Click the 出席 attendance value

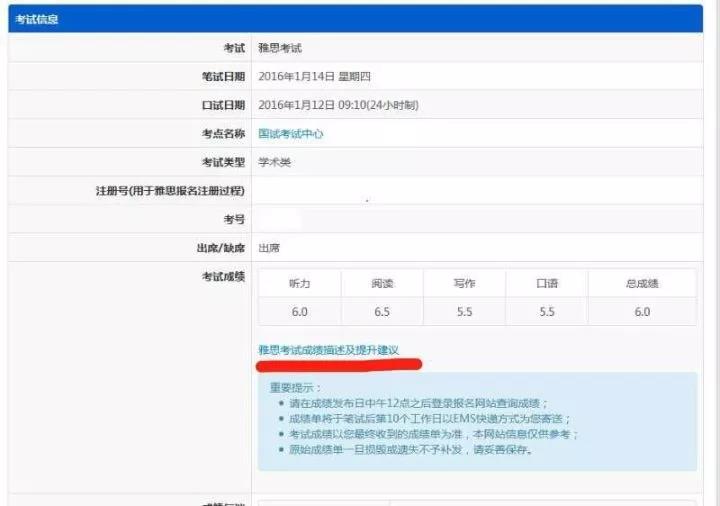[x=268, y=248]
